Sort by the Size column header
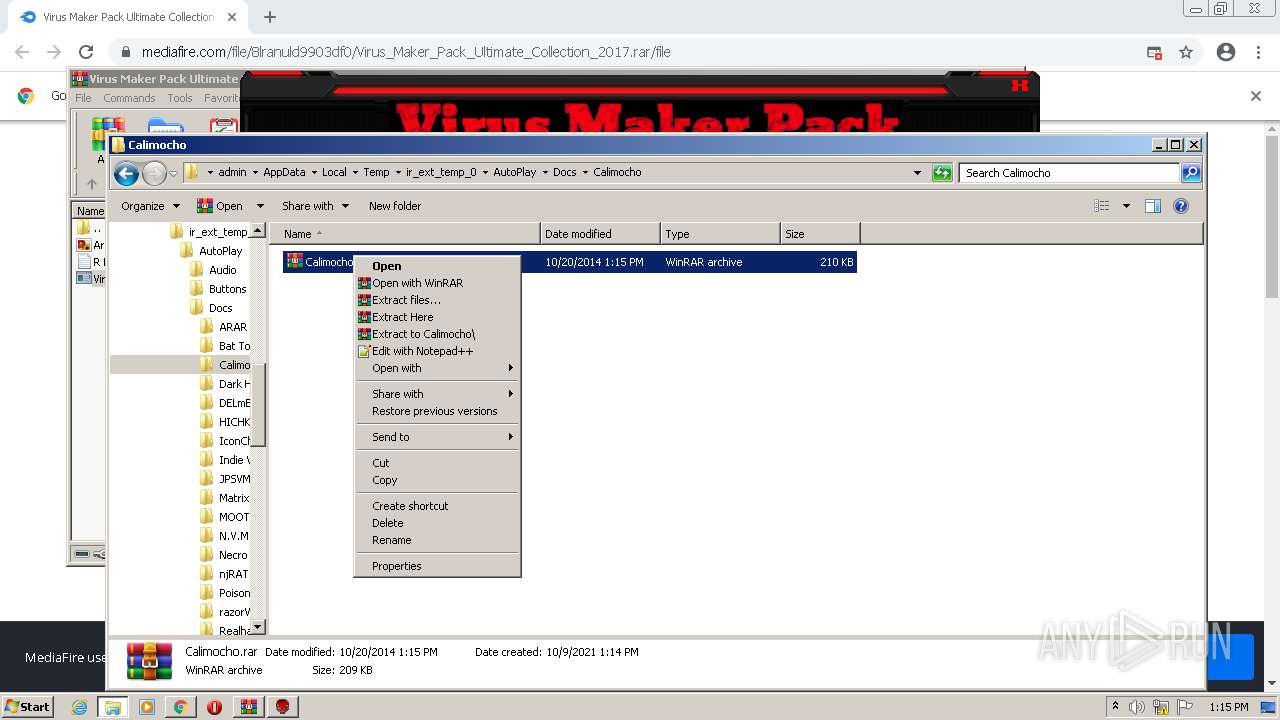This screenshot has height=720, width=1280. [820, 234]
